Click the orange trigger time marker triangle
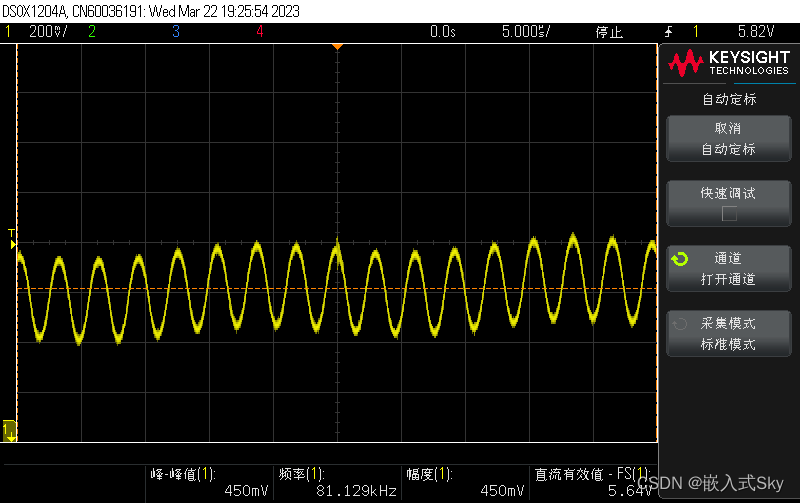 (x=337, y=47)
